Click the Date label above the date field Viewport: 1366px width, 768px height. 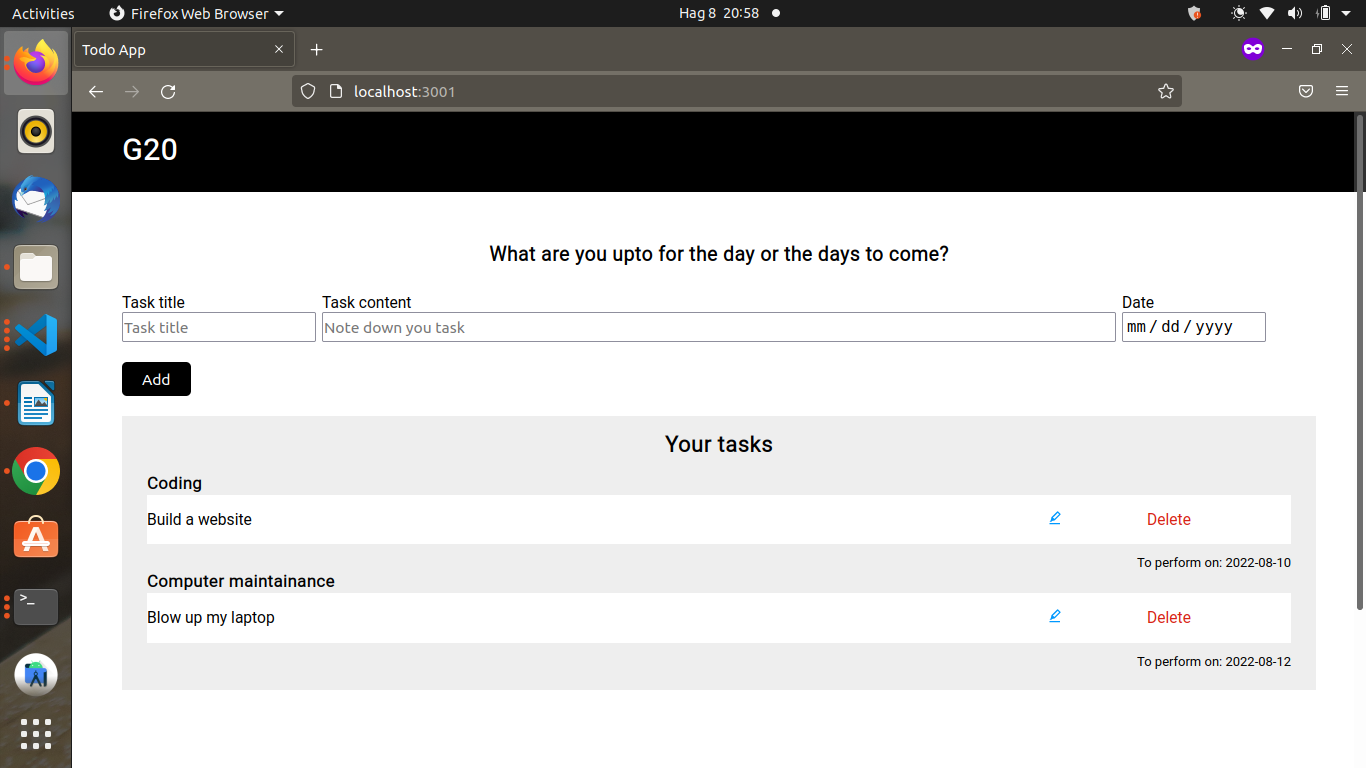point(1138,302)
